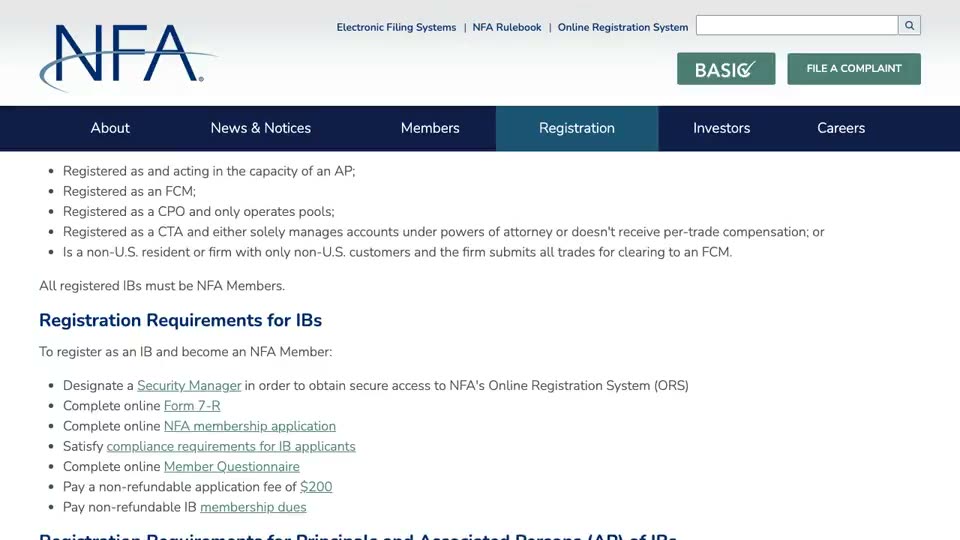960x540 pixels.
Task: Click 'Registered as and acting in the capacity of an AP;'
Action: [x=209, y=171]
